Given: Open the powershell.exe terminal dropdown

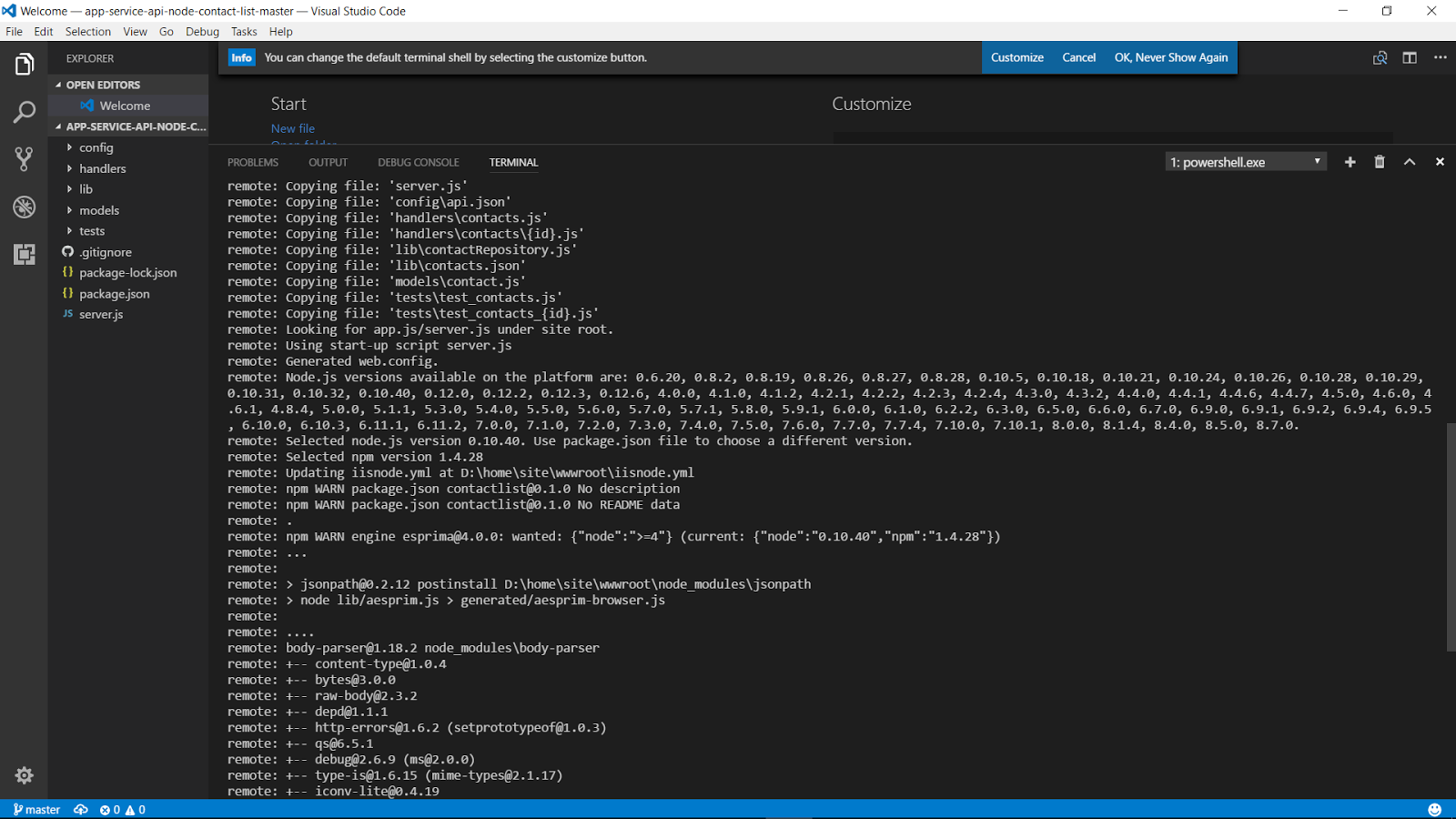Looking at the screenshot, I should pos(1245,162).
